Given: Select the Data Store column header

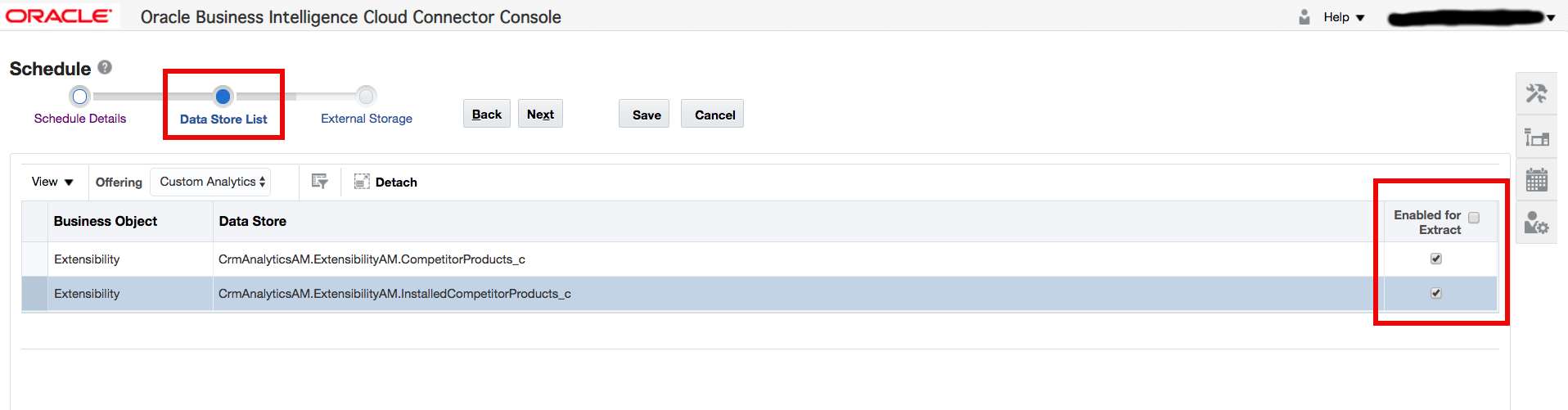Looking at the screenshot, I should tap(253, 221).
